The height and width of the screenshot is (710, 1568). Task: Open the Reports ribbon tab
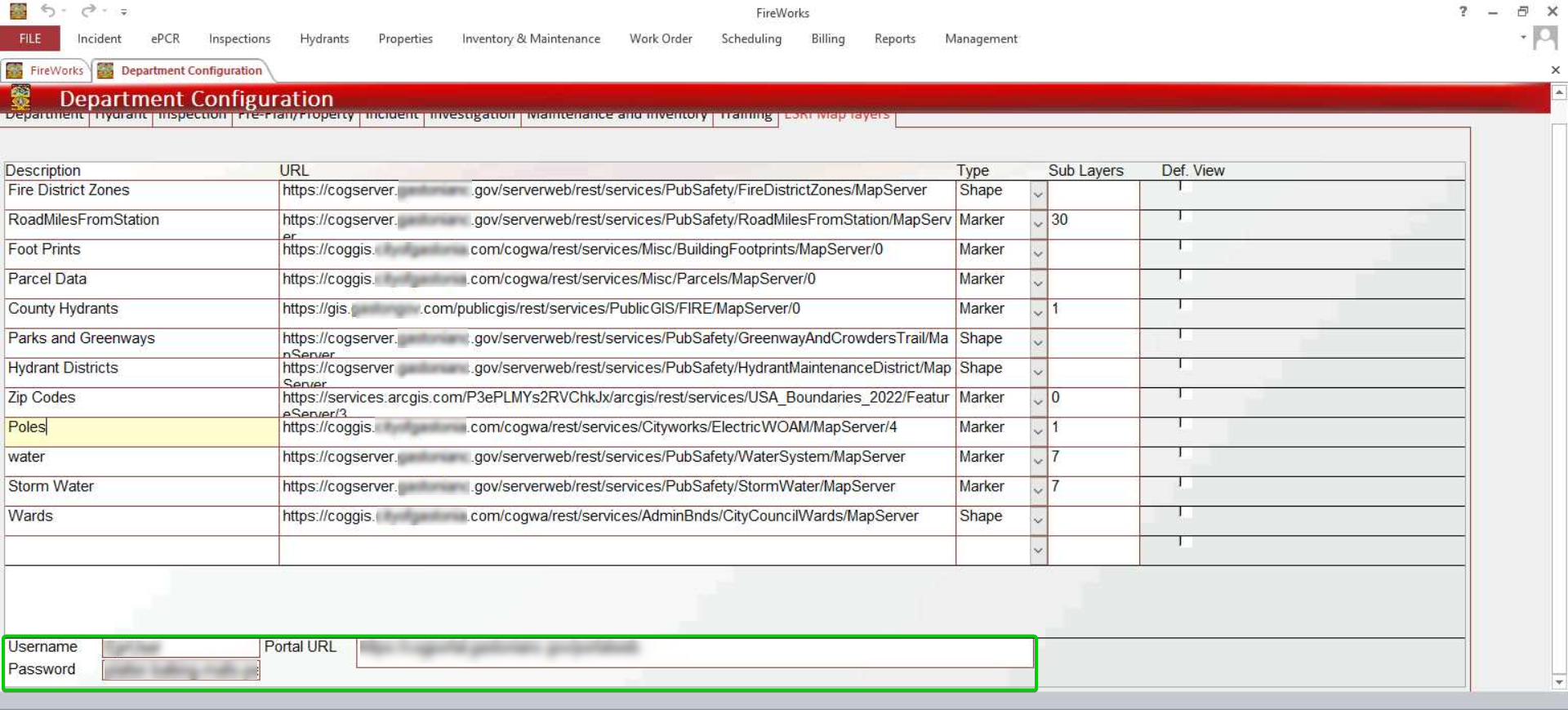point(895,38)
